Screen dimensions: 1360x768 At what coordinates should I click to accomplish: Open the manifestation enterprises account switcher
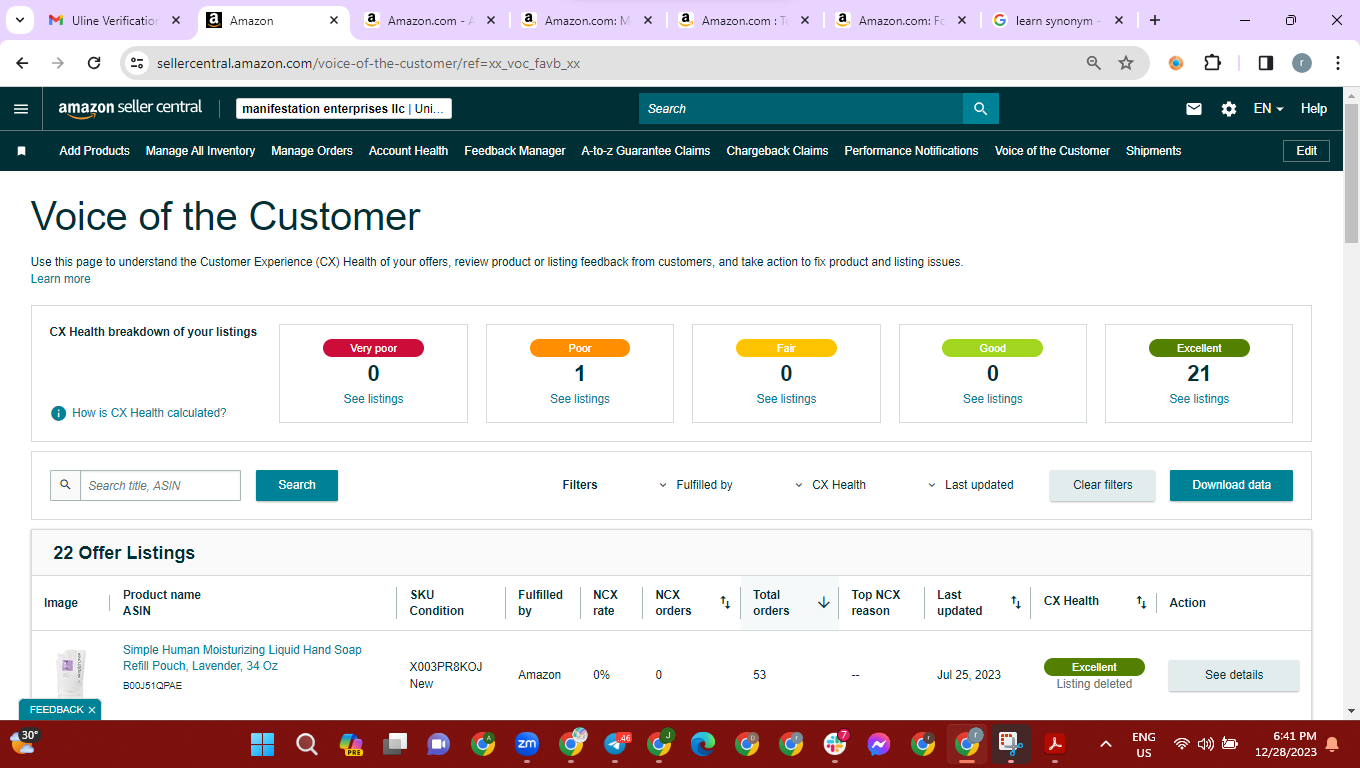coord(344,109)
